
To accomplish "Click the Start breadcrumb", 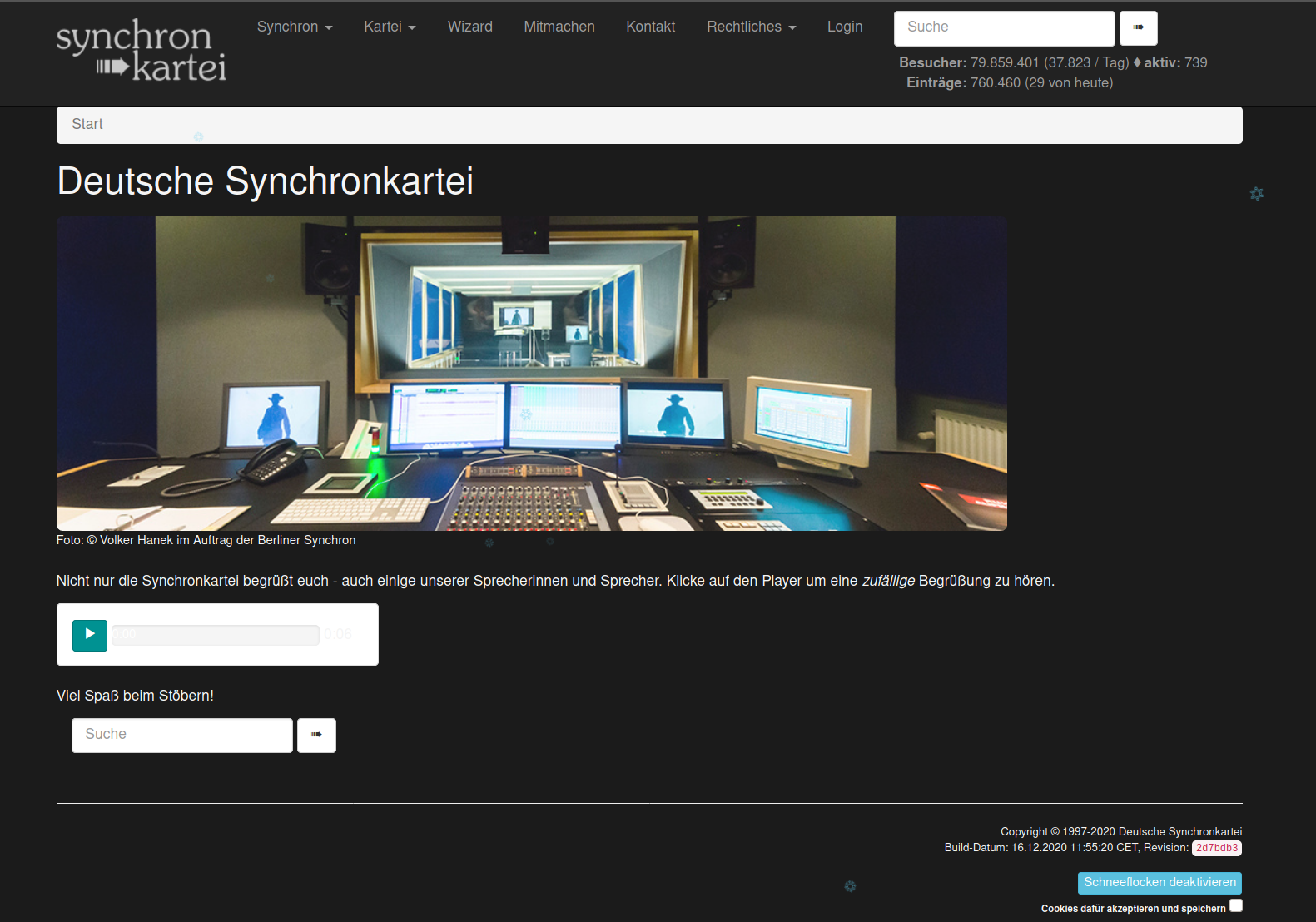I will [87, 124].
